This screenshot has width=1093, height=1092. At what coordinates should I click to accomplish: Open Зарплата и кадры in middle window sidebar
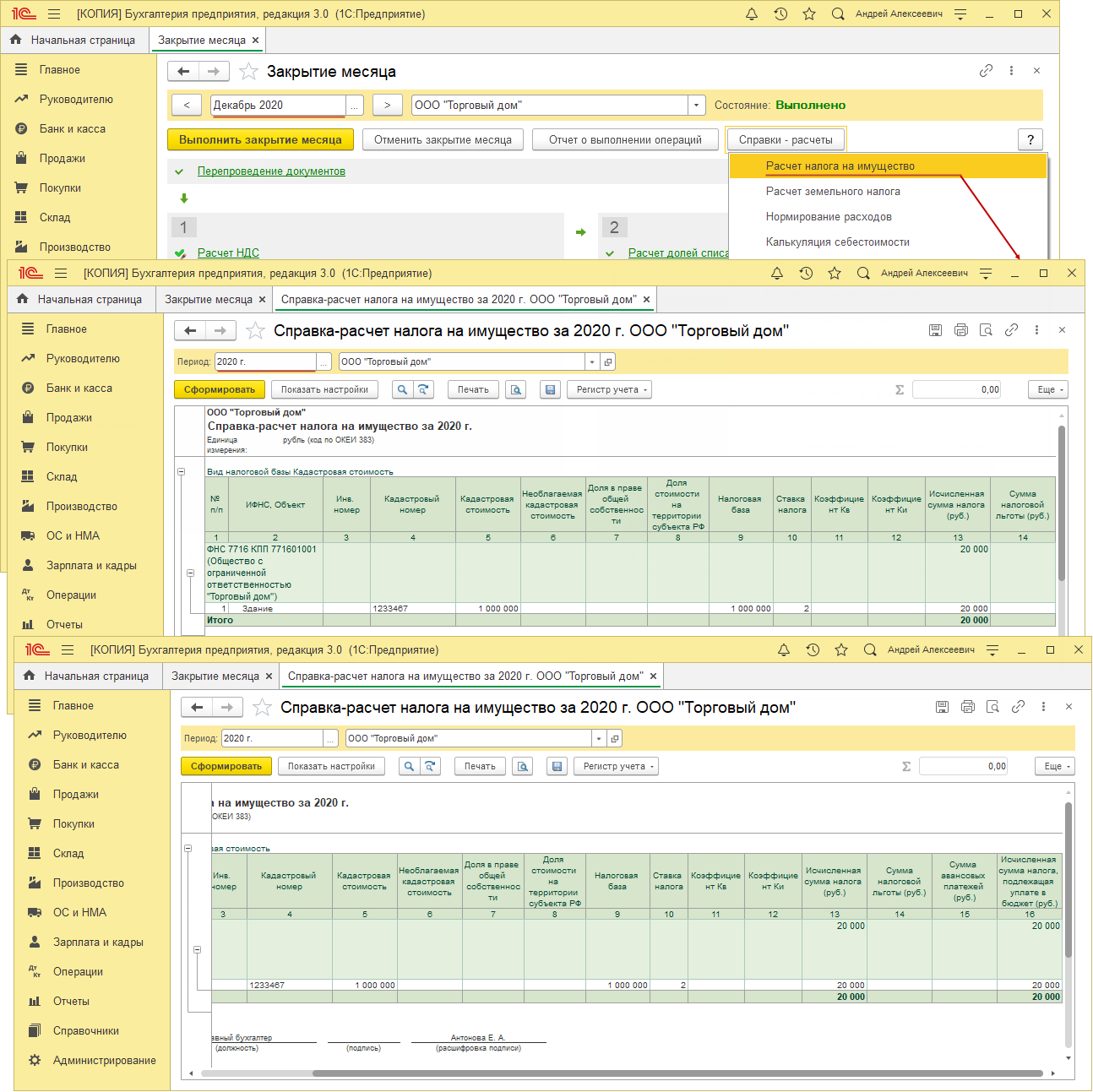[91, 566]
